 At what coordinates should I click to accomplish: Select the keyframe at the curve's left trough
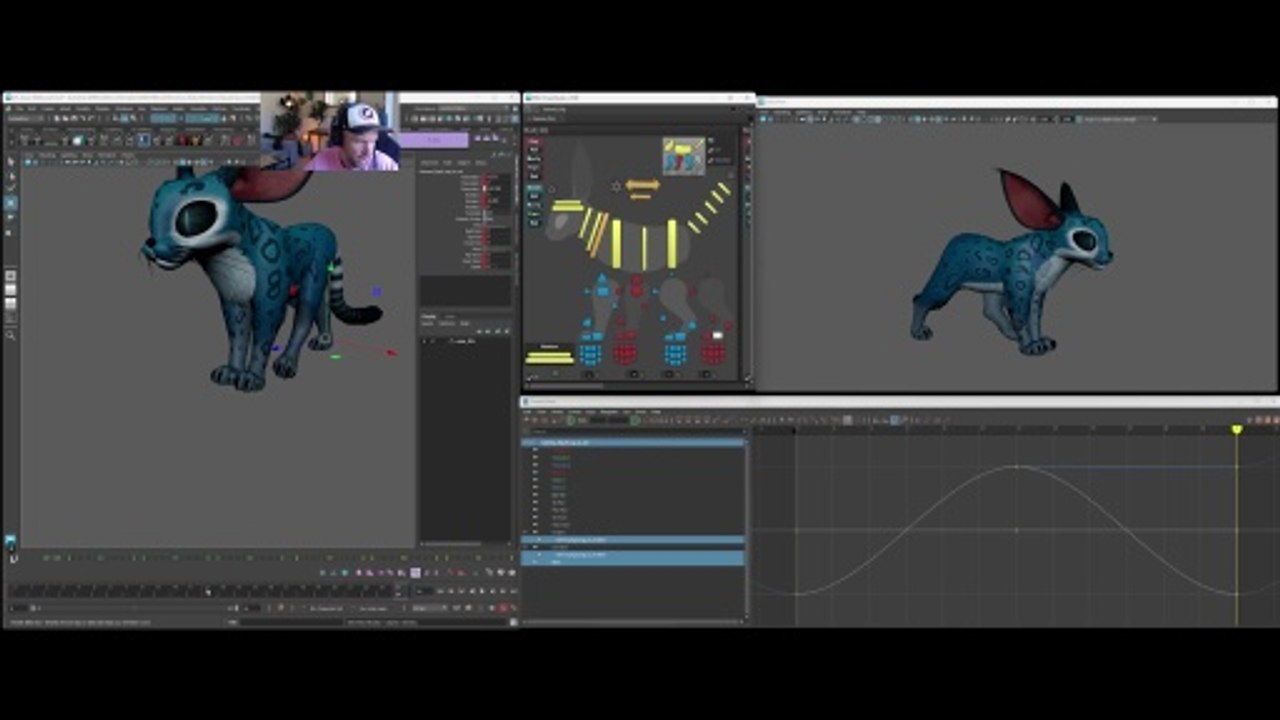pyautogui.click(x=796, y=594)
